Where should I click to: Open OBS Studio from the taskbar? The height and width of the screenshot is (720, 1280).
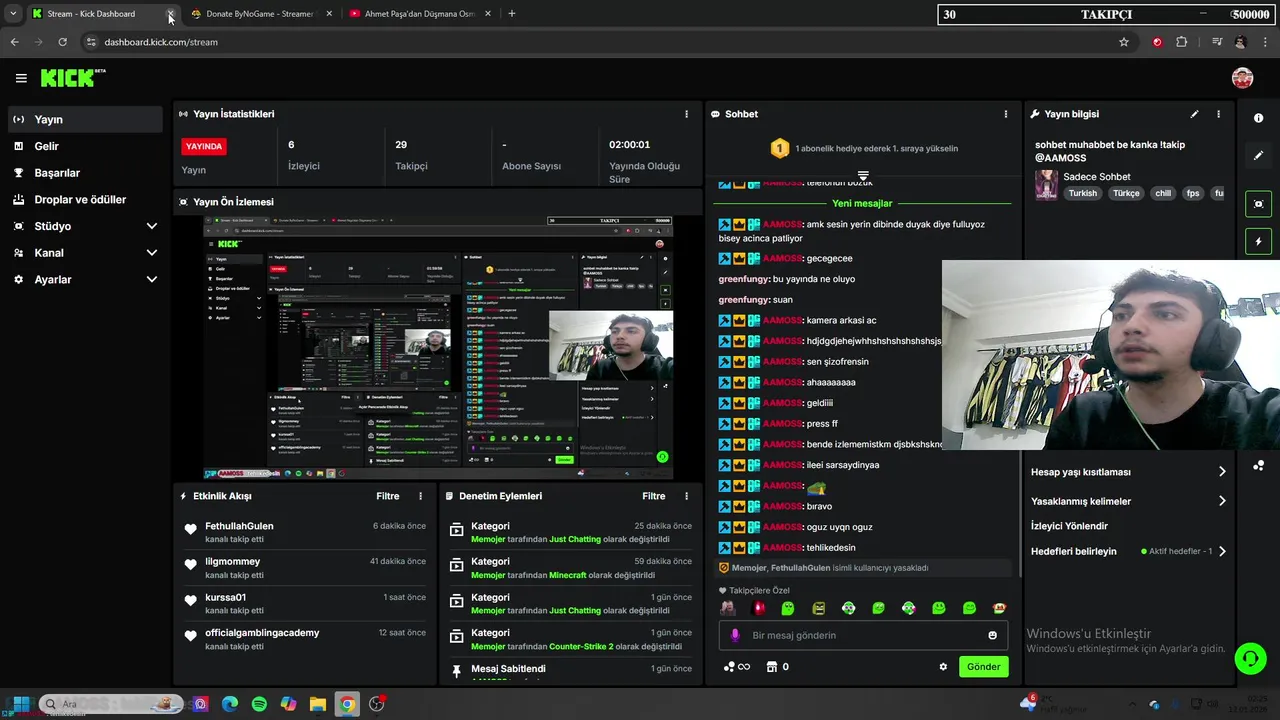pyautogui.click(x=376, y=704)
